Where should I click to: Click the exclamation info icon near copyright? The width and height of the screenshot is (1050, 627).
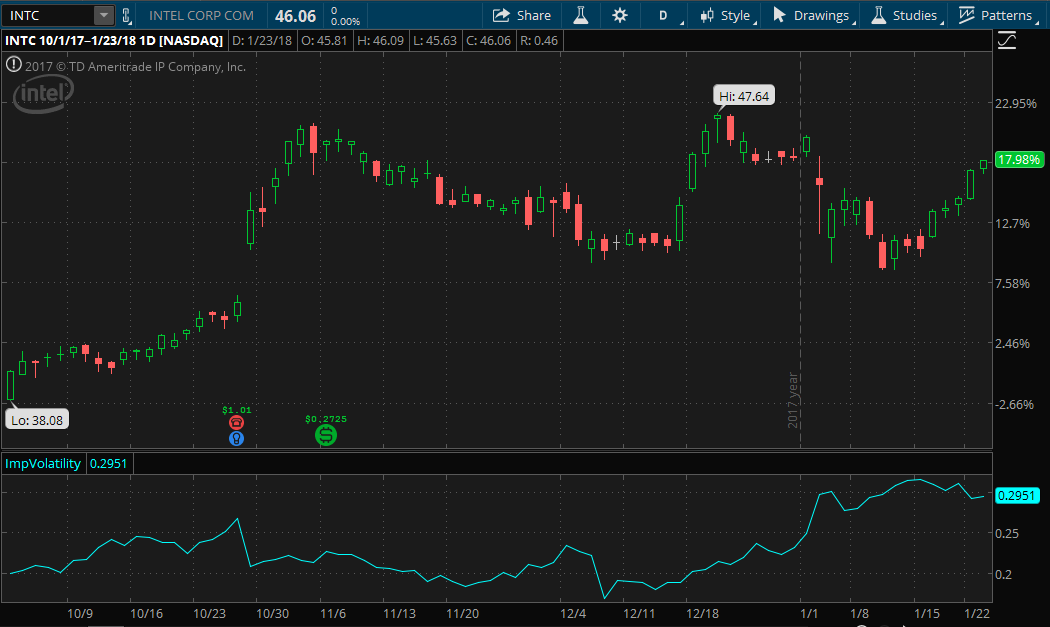tap(13, 65)
